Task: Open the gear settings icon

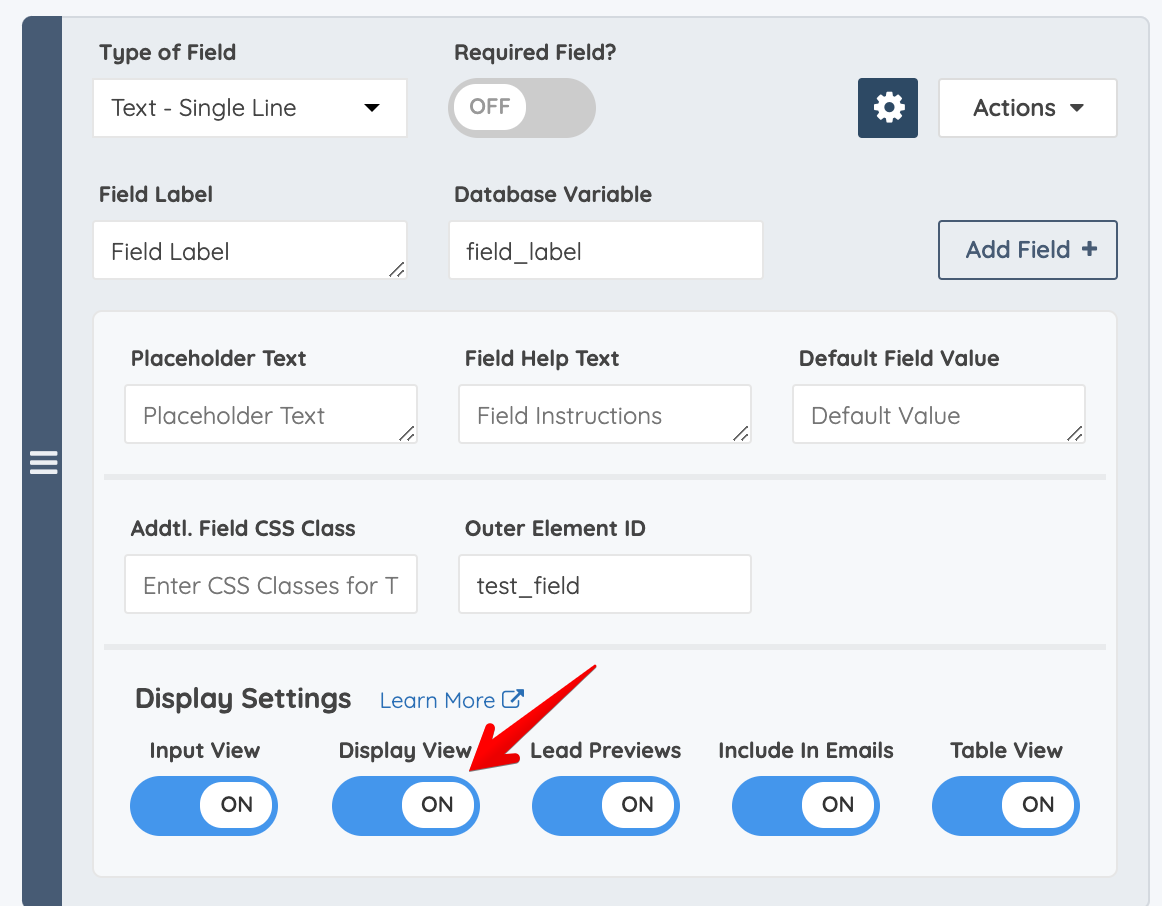Action: [887, 107]
